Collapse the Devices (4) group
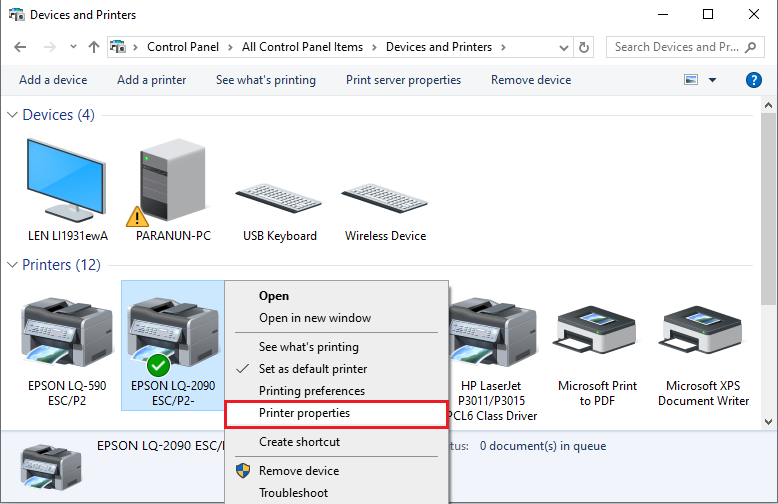 [13, 115]
